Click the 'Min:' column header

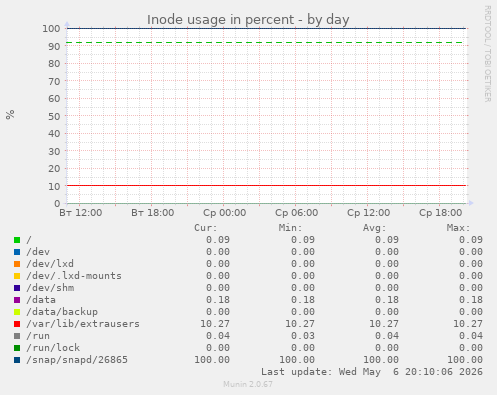290,228
